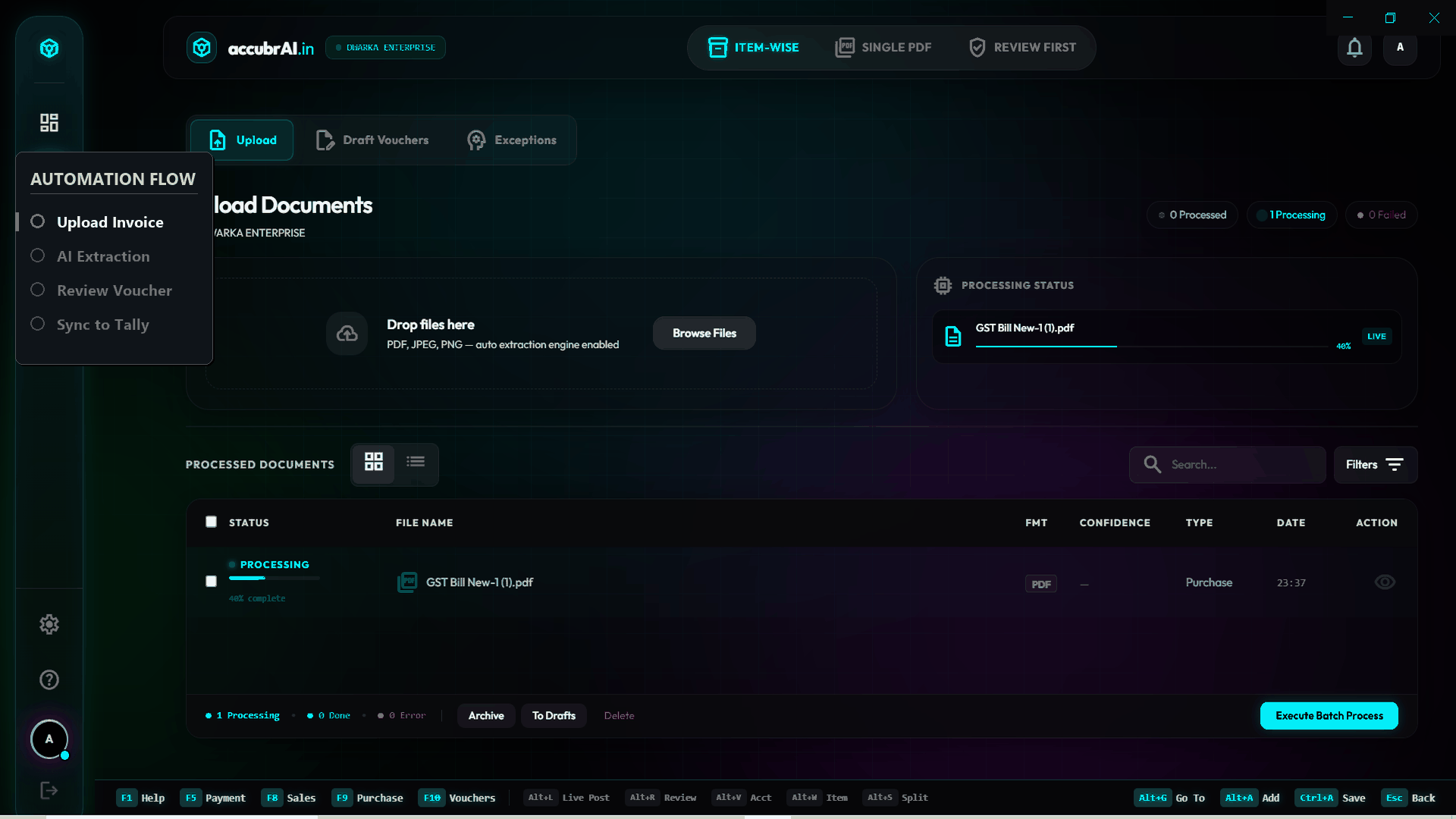1456x819 pixels.
Task: Click the cloud upload icon in drop zone
Action: pyautogui.click(x=347, y=333)
